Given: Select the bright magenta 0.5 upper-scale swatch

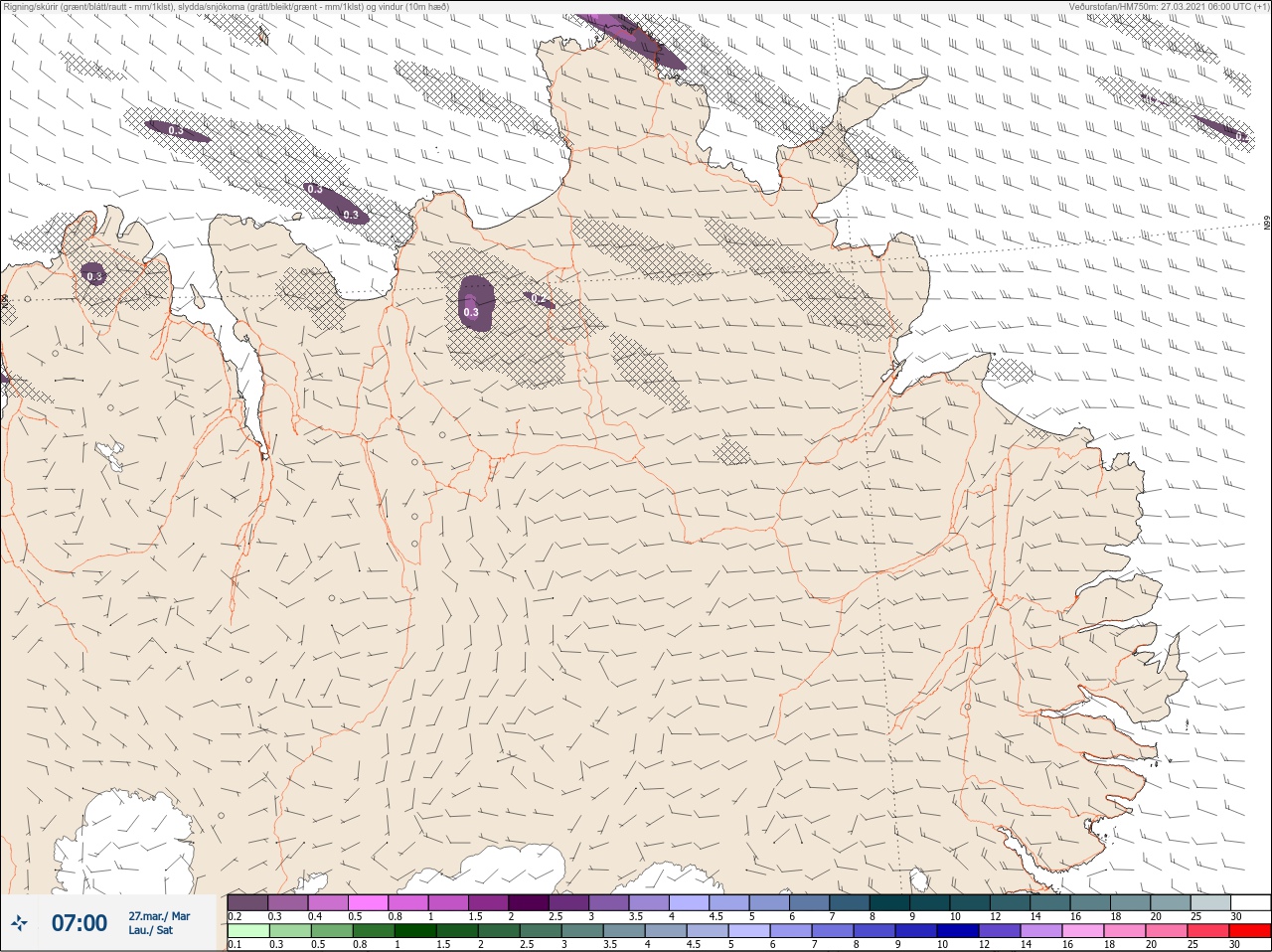Looking at the screenshot, I should 368,902.
